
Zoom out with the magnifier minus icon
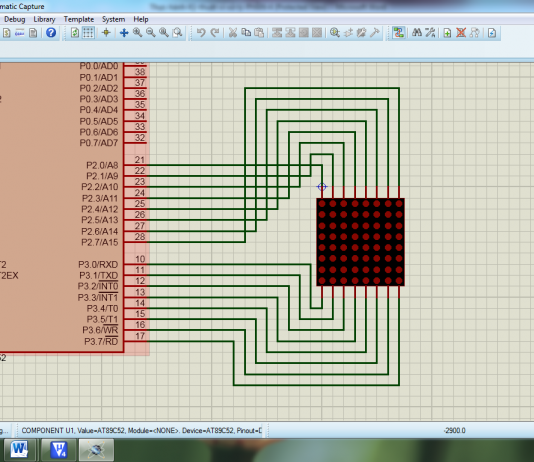[x=151, y=33]
